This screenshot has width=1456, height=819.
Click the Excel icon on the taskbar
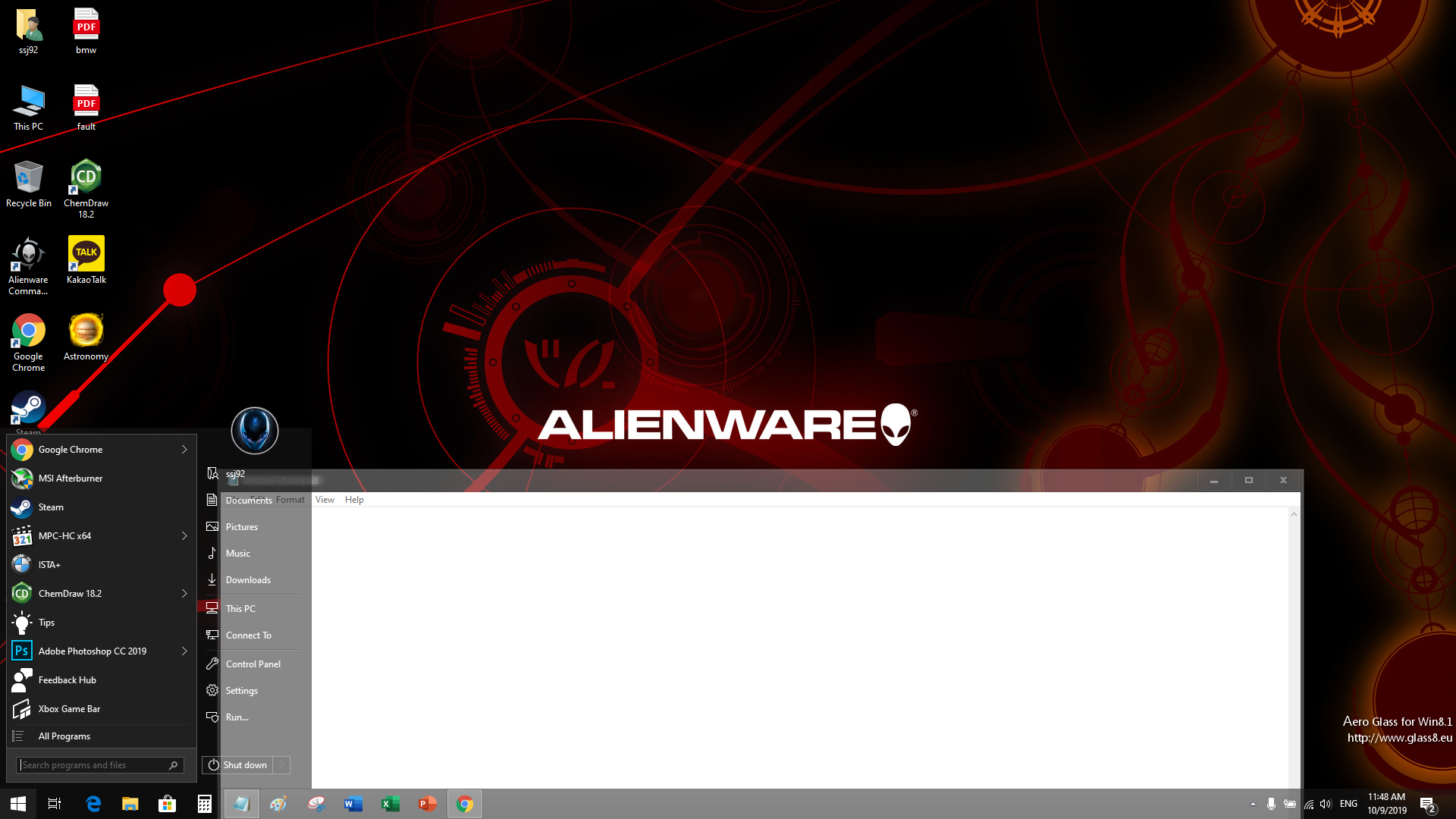pos(391,804)
